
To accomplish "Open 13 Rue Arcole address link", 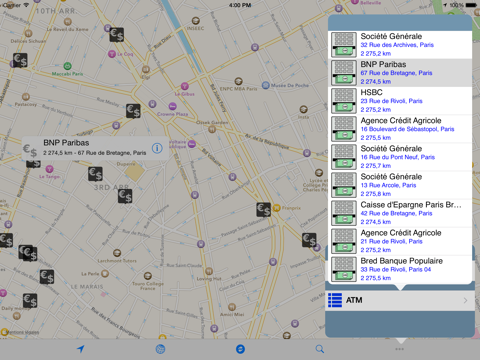I will tap(388, 185).
